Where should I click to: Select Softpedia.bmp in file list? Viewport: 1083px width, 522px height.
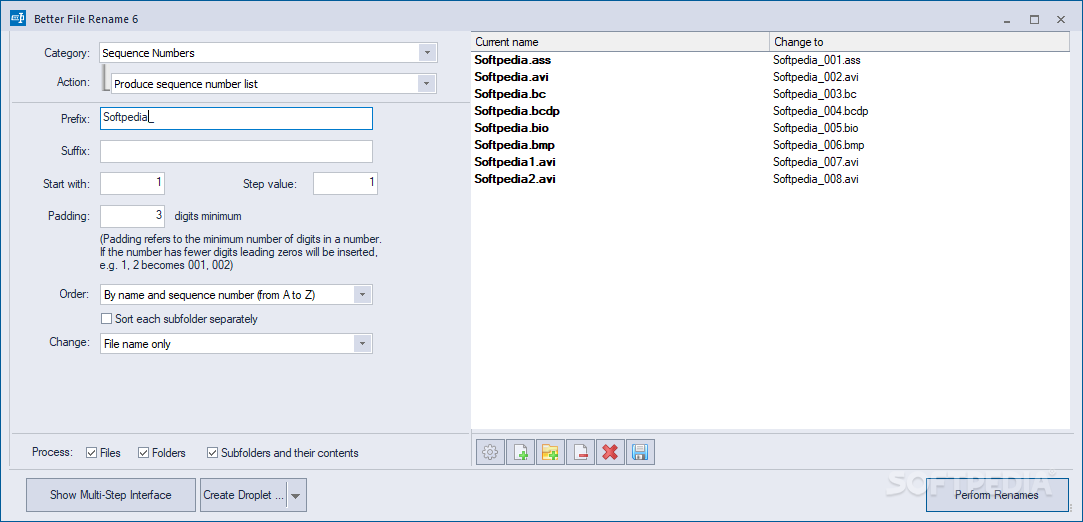coord(515,145)
